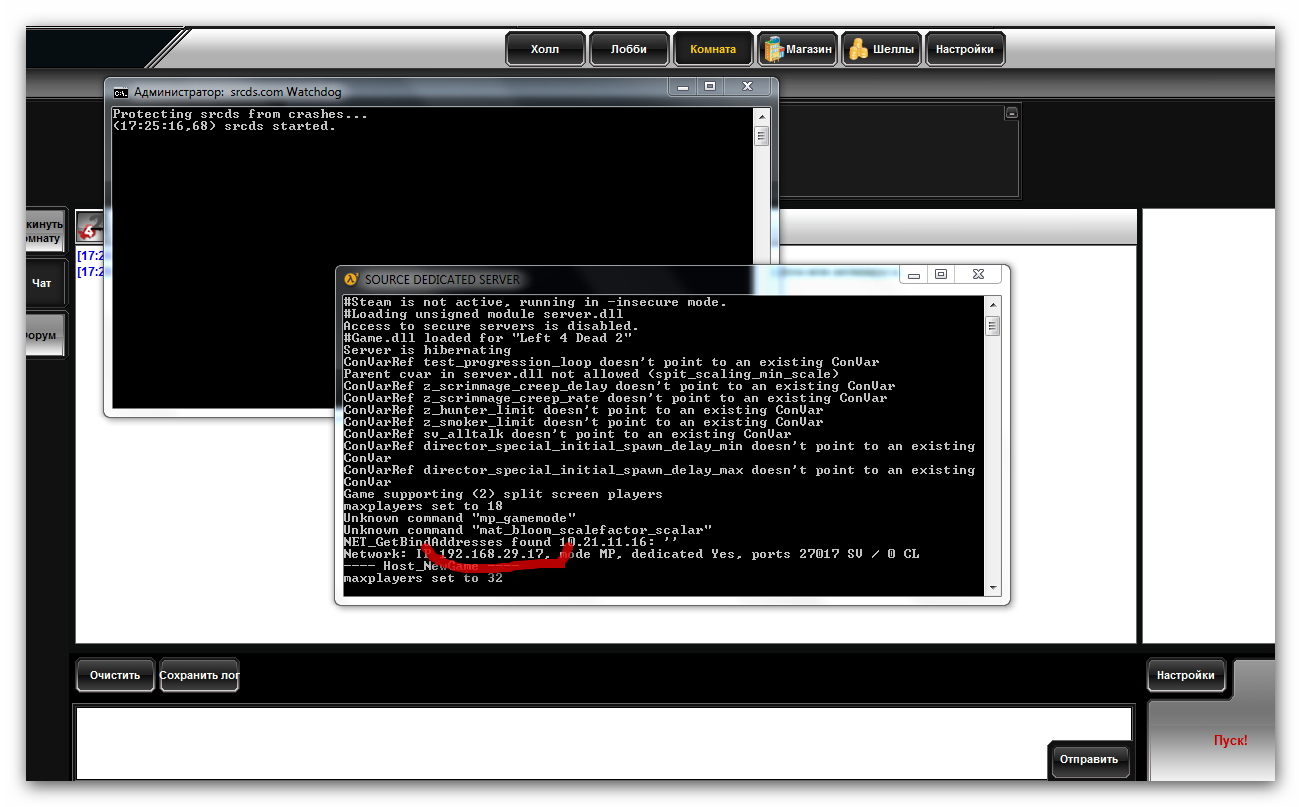Collapse the dark banner panel with its minimize icon

[x=1011, y=113]
